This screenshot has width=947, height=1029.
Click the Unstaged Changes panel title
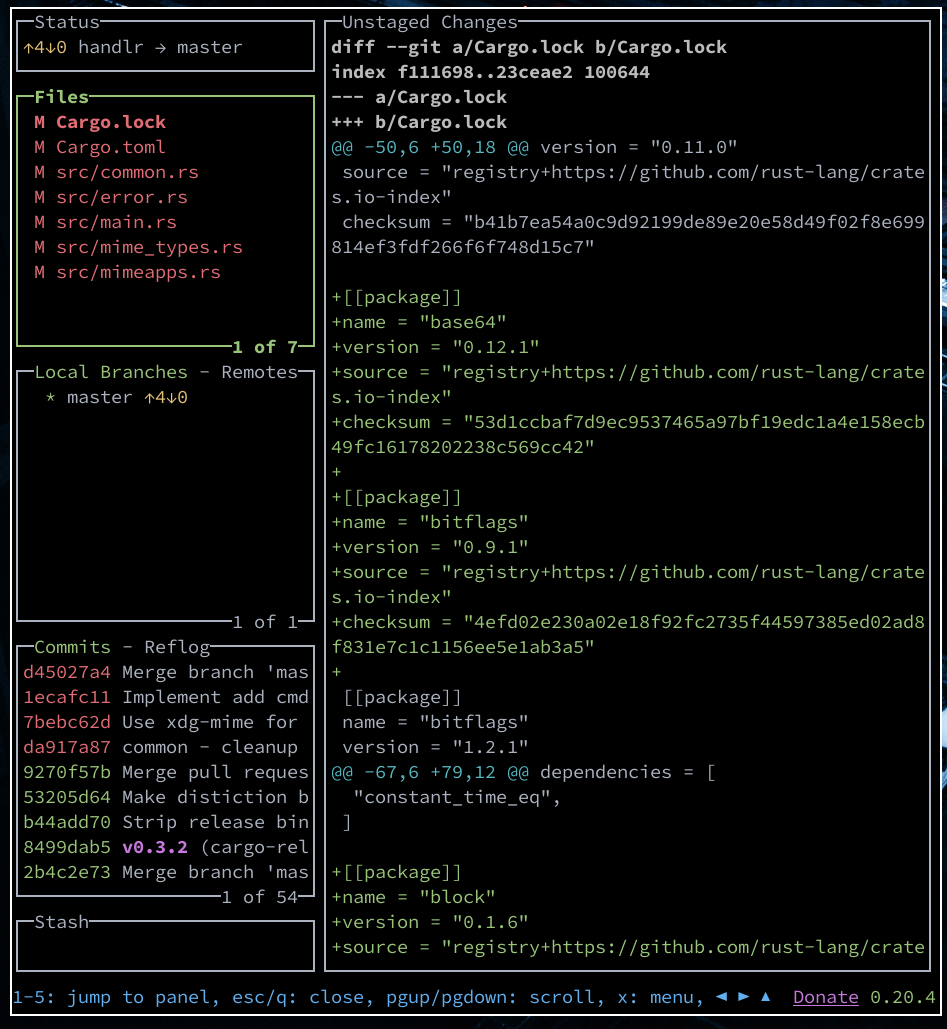[x=430, y=22]
